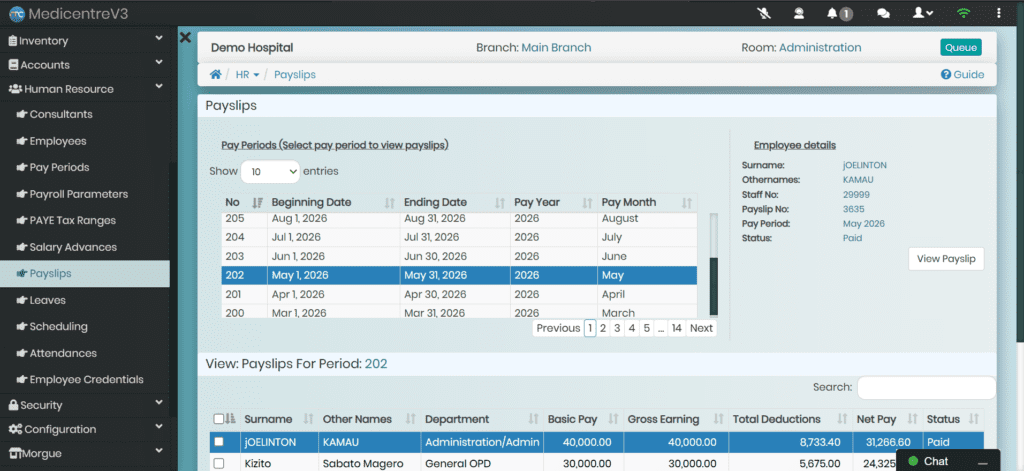Expand the HR breadcrumb dropdown
The width and height of the screenshot is (1024, 471).
coord(248,74)
